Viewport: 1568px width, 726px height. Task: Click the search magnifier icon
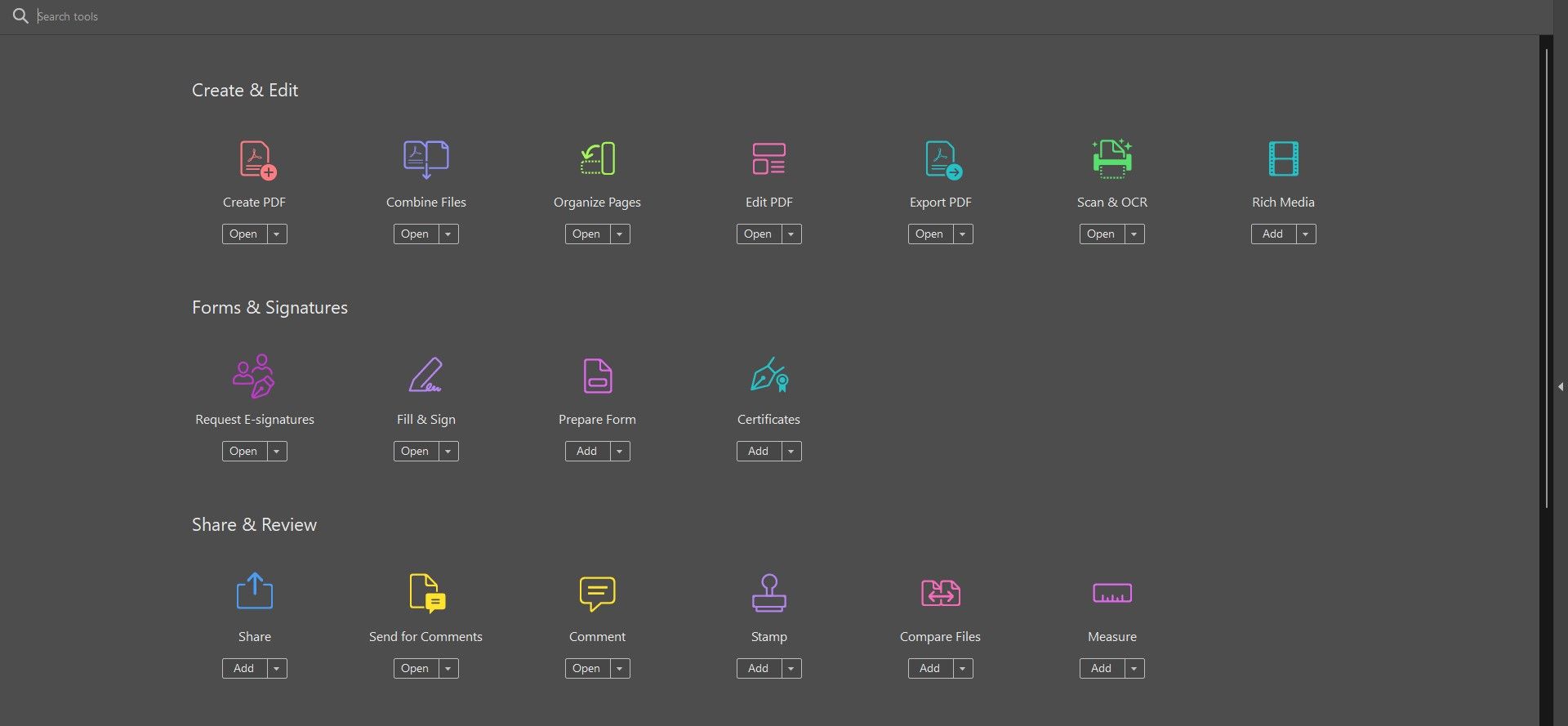point(20,16)
